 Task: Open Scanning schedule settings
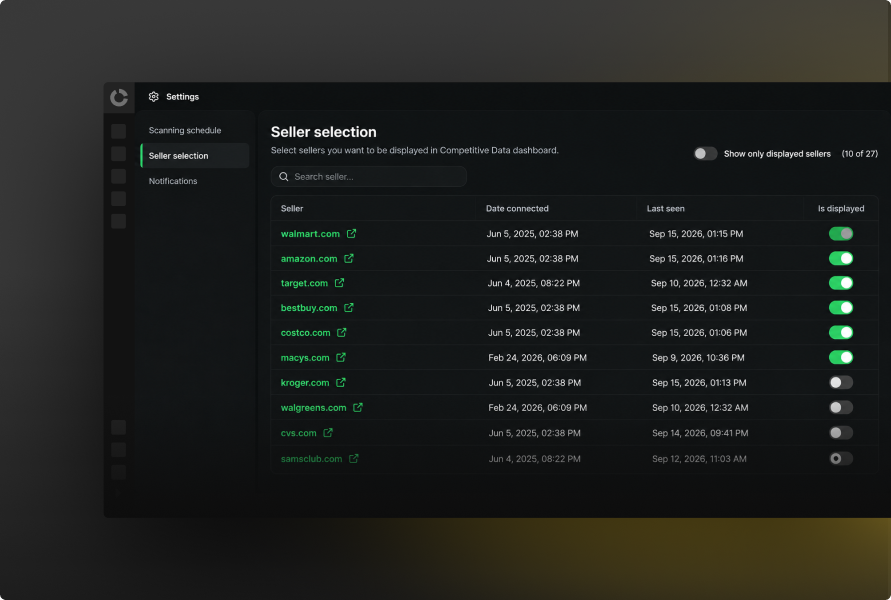[185, 130]
